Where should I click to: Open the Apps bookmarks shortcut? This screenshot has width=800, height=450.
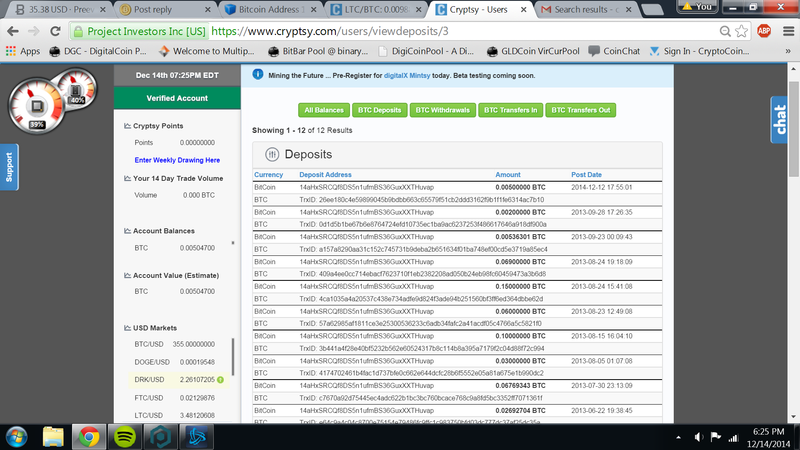(x=23, y=51)
